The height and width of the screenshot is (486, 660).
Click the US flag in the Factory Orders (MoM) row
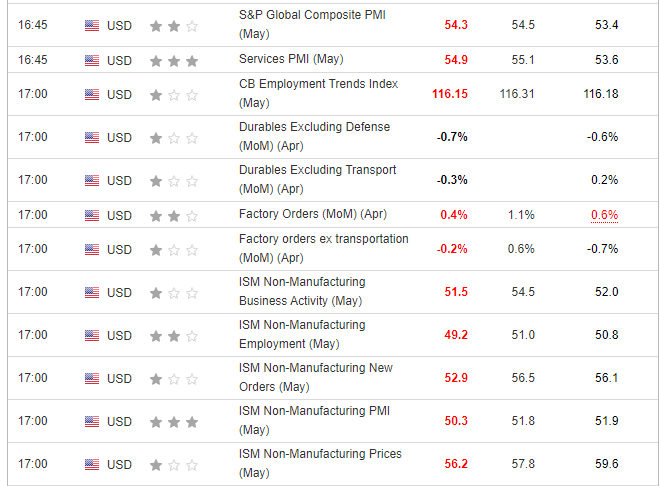[92, 215]
